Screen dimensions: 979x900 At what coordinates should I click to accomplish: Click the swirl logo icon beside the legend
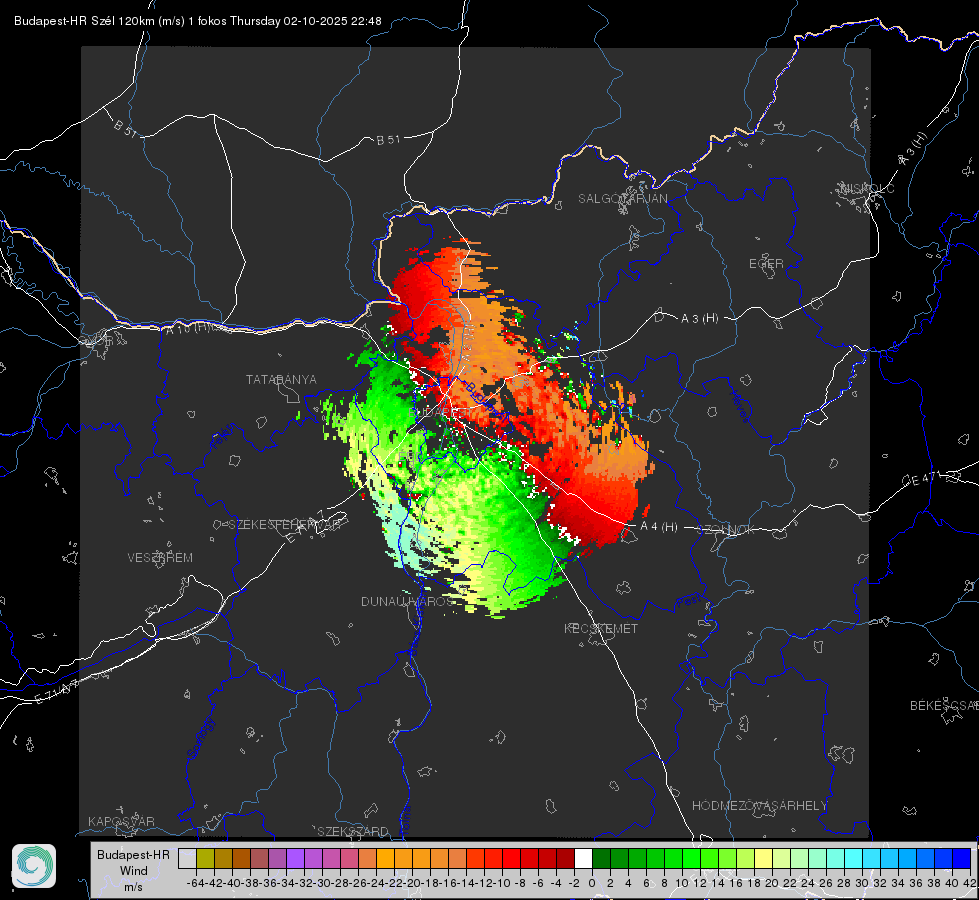pyautogui.click(x=34, y=866)
